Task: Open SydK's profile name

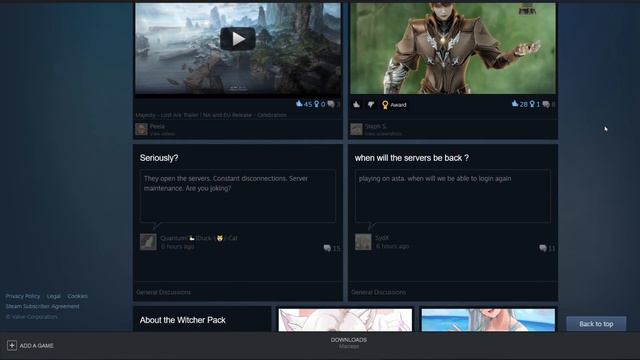Action: pyautogui.click(x=382, y=238)
